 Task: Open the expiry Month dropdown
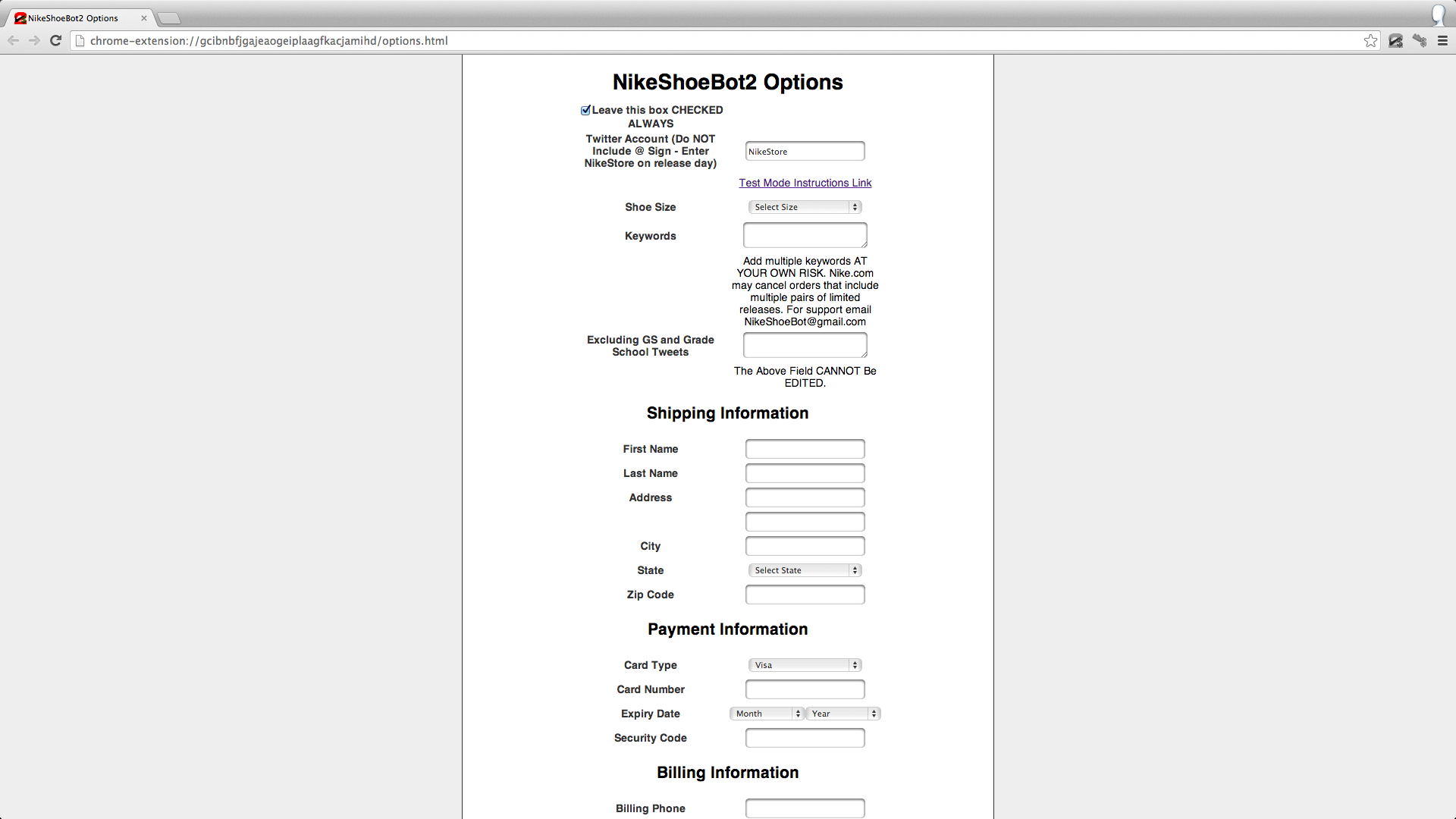pos(766,714)
